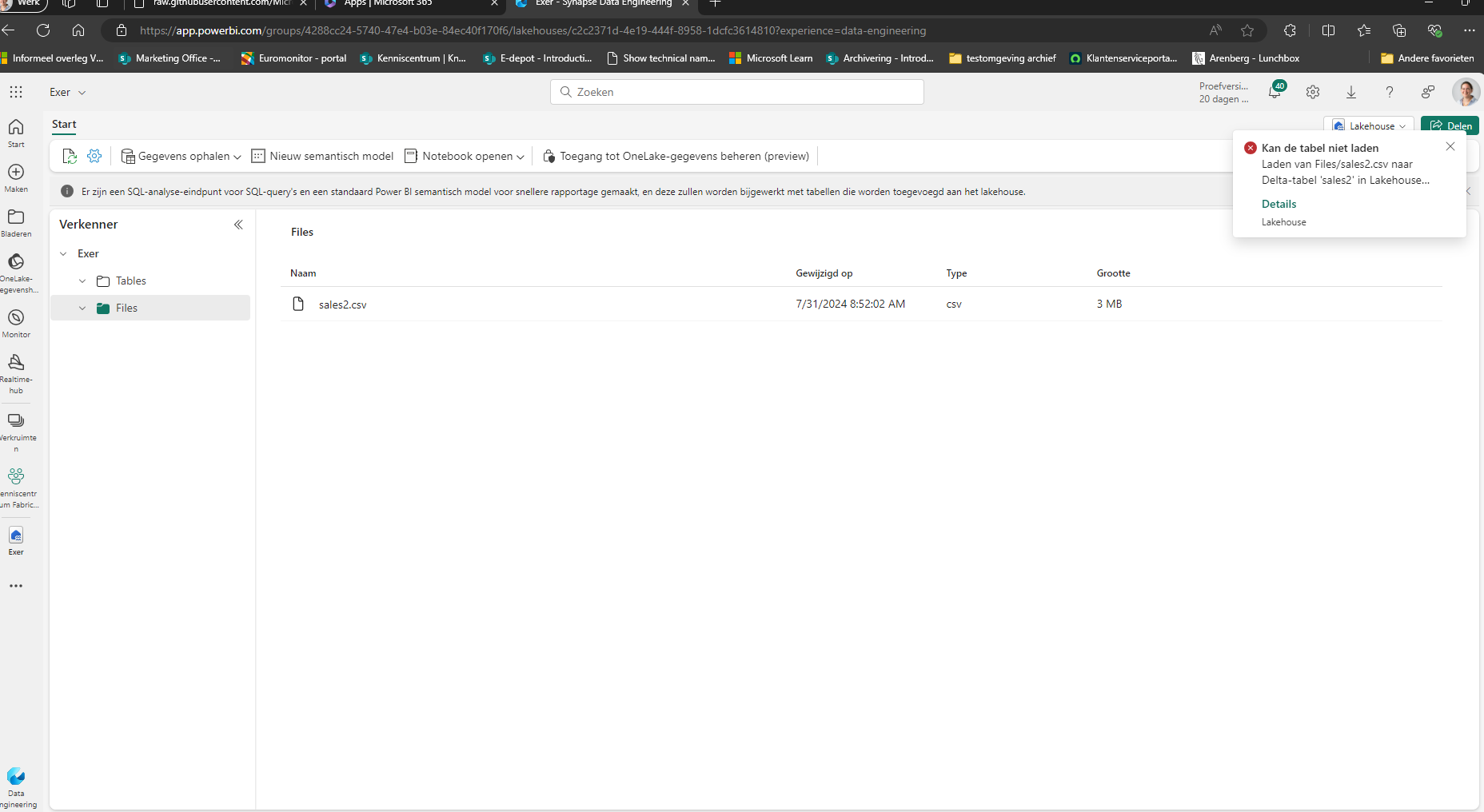
Task: Select the Start ribbon tab
Action: tap(64, 124)
